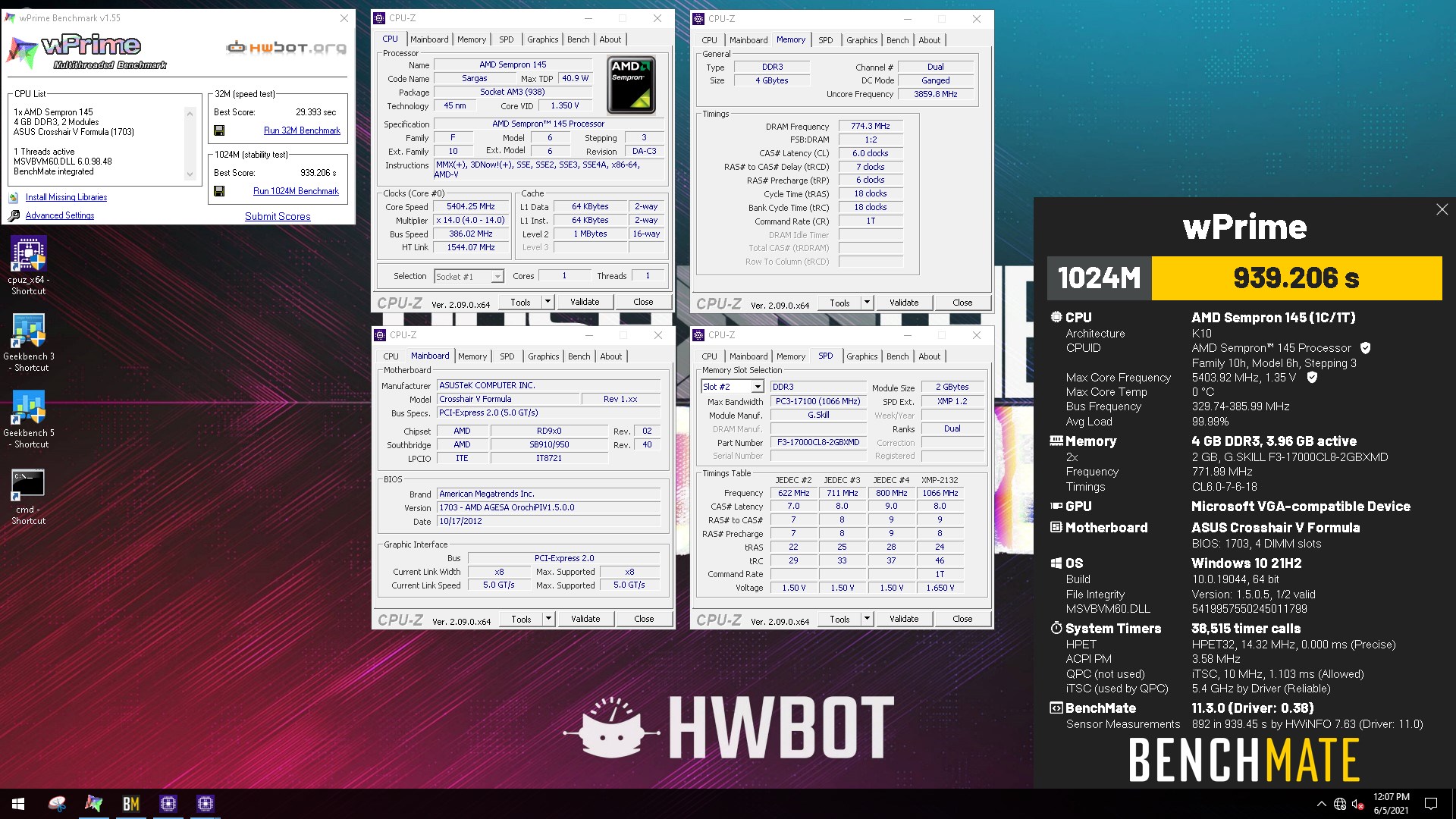Screen dimensions: 1456x819
Task: Click Validate in the CPU tab window
Action: pyautogui.click(x=585, y=302)
